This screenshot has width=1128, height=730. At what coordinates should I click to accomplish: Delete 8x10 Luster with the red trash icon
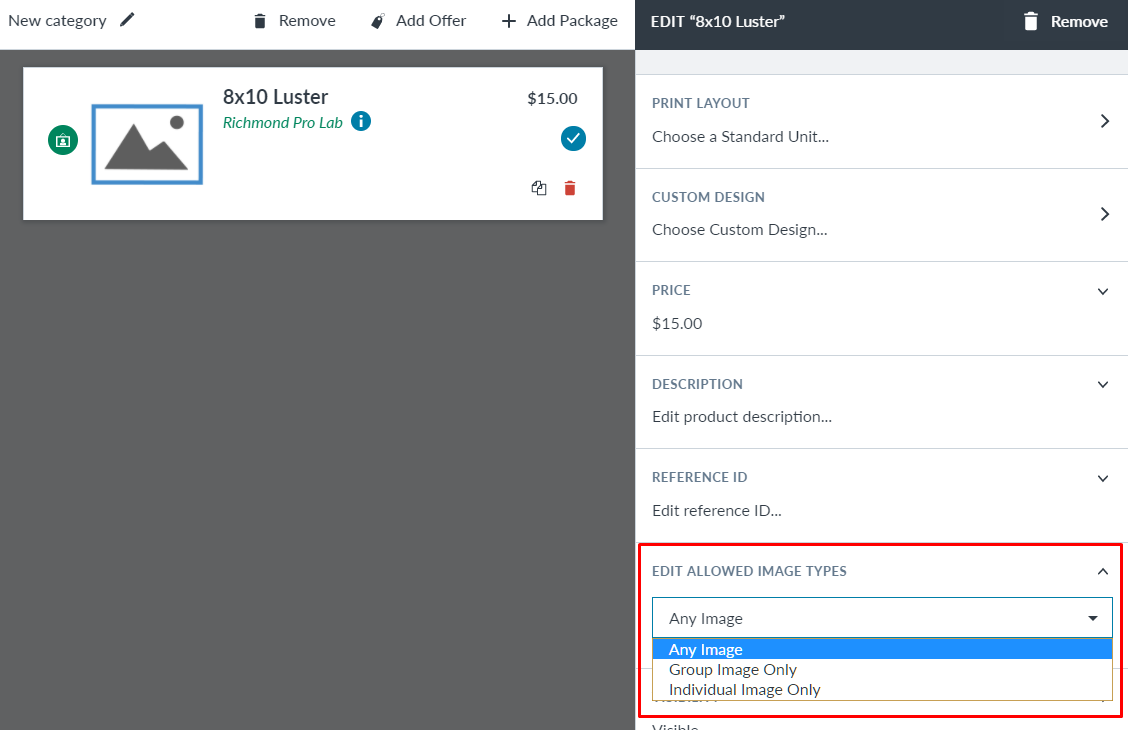tap(570, 188)
